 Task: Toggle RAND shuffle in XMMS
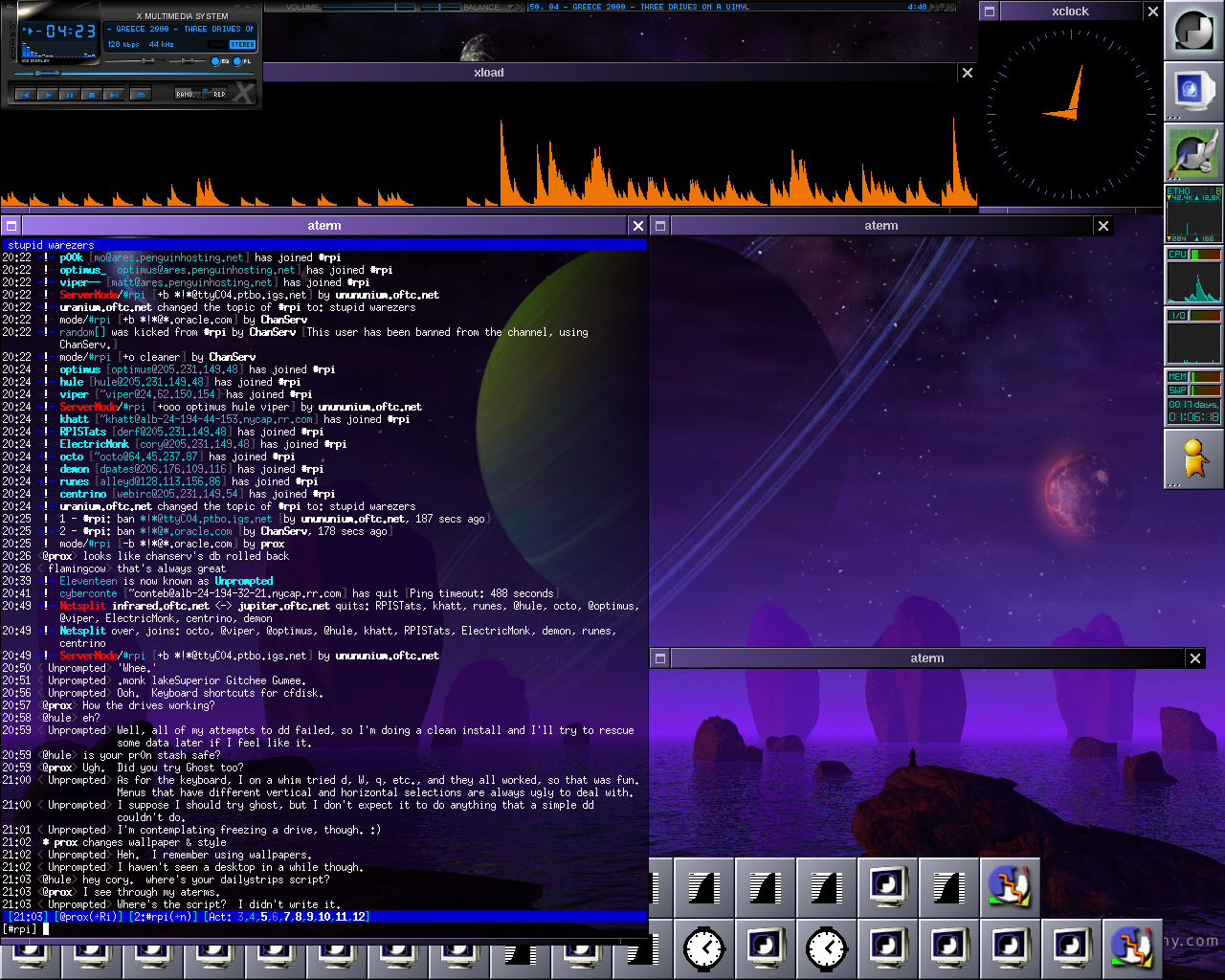point(187,93)
